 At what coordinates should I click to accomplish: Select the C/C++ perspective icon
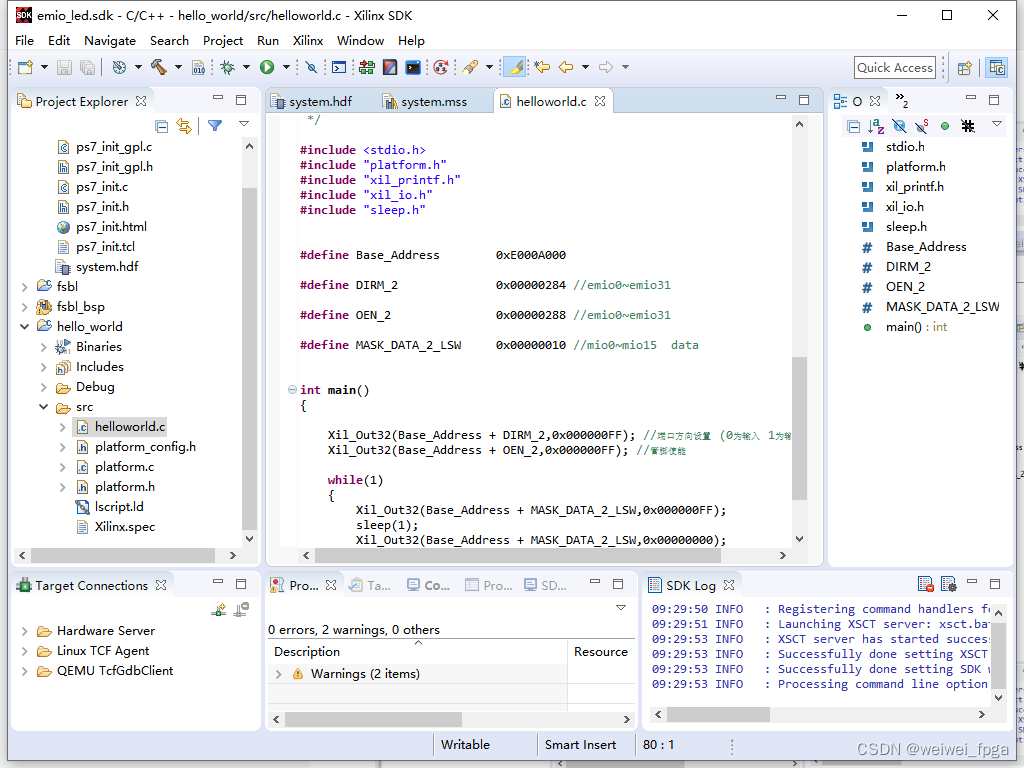pyautogui.click(x=997, y=67)
